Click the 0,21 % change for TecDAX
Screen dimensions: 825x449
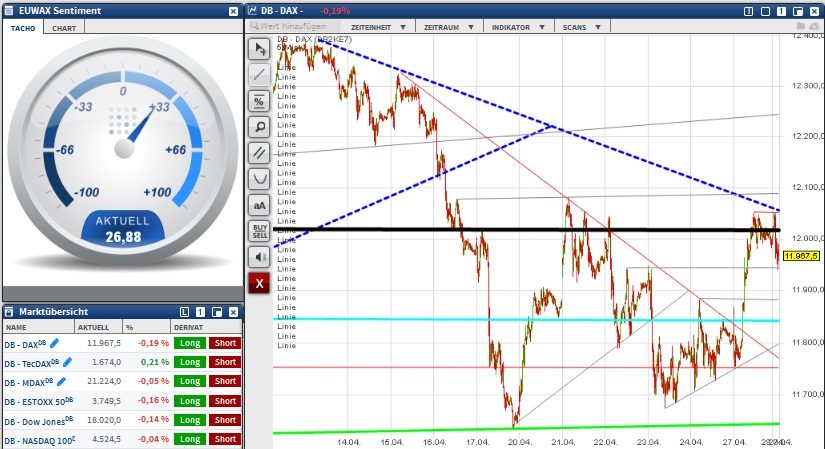point(155,362)
